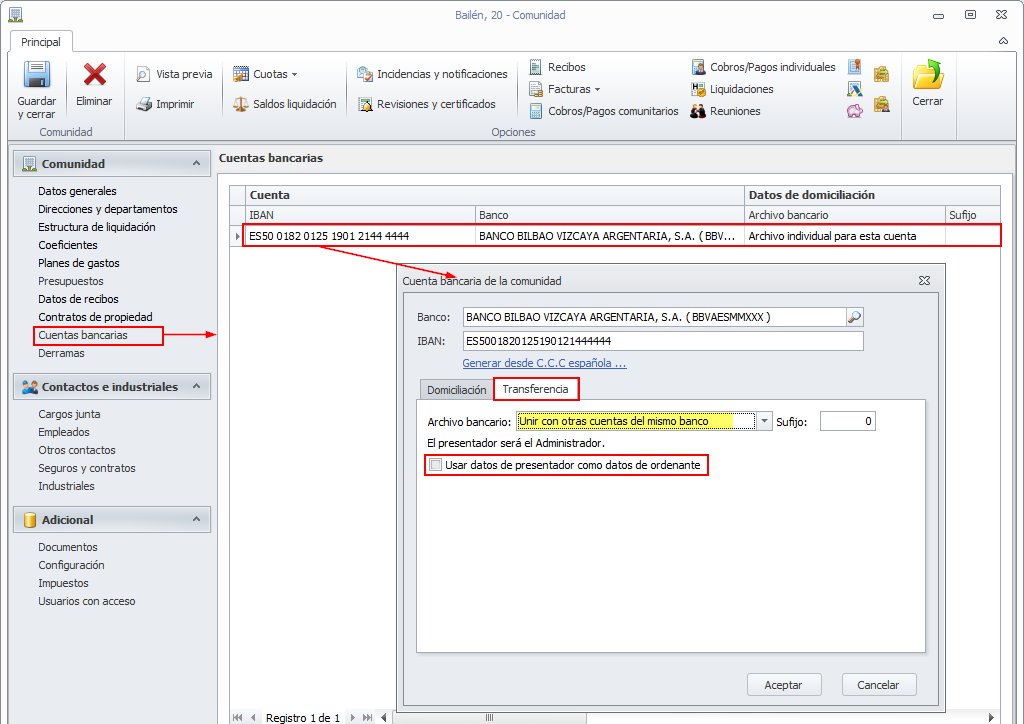Click the Aceptar button
The height and width of the screenshot is (724, 1024).
point(784,685)
